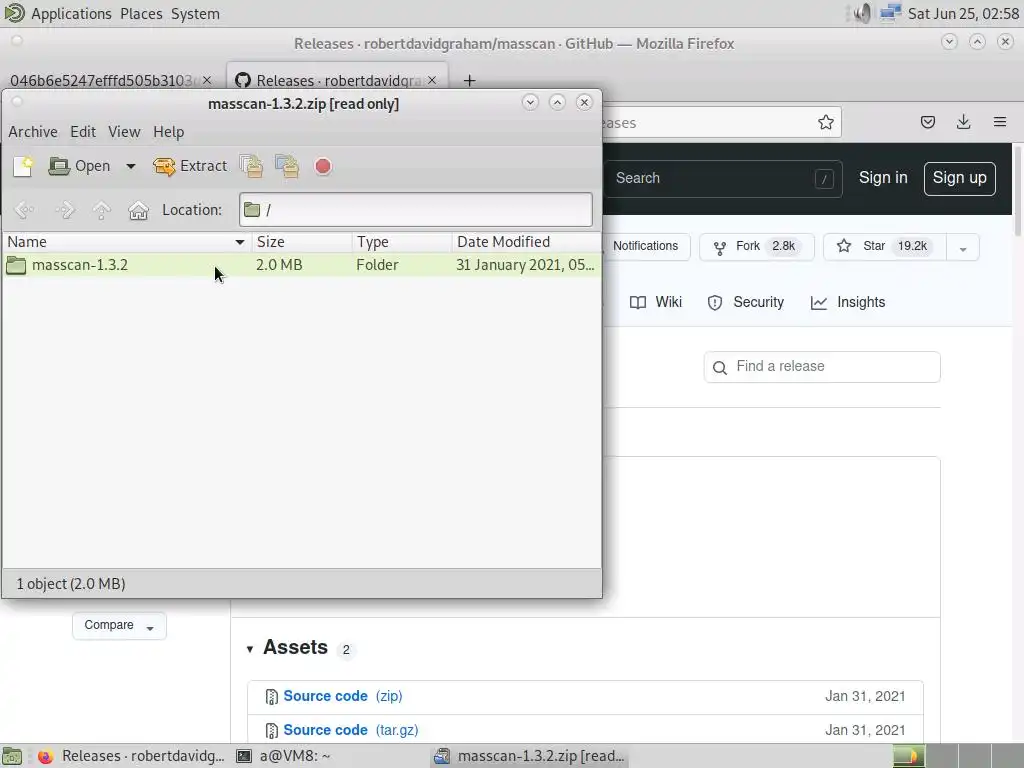Click the Find a release field

tap(822, 366)
